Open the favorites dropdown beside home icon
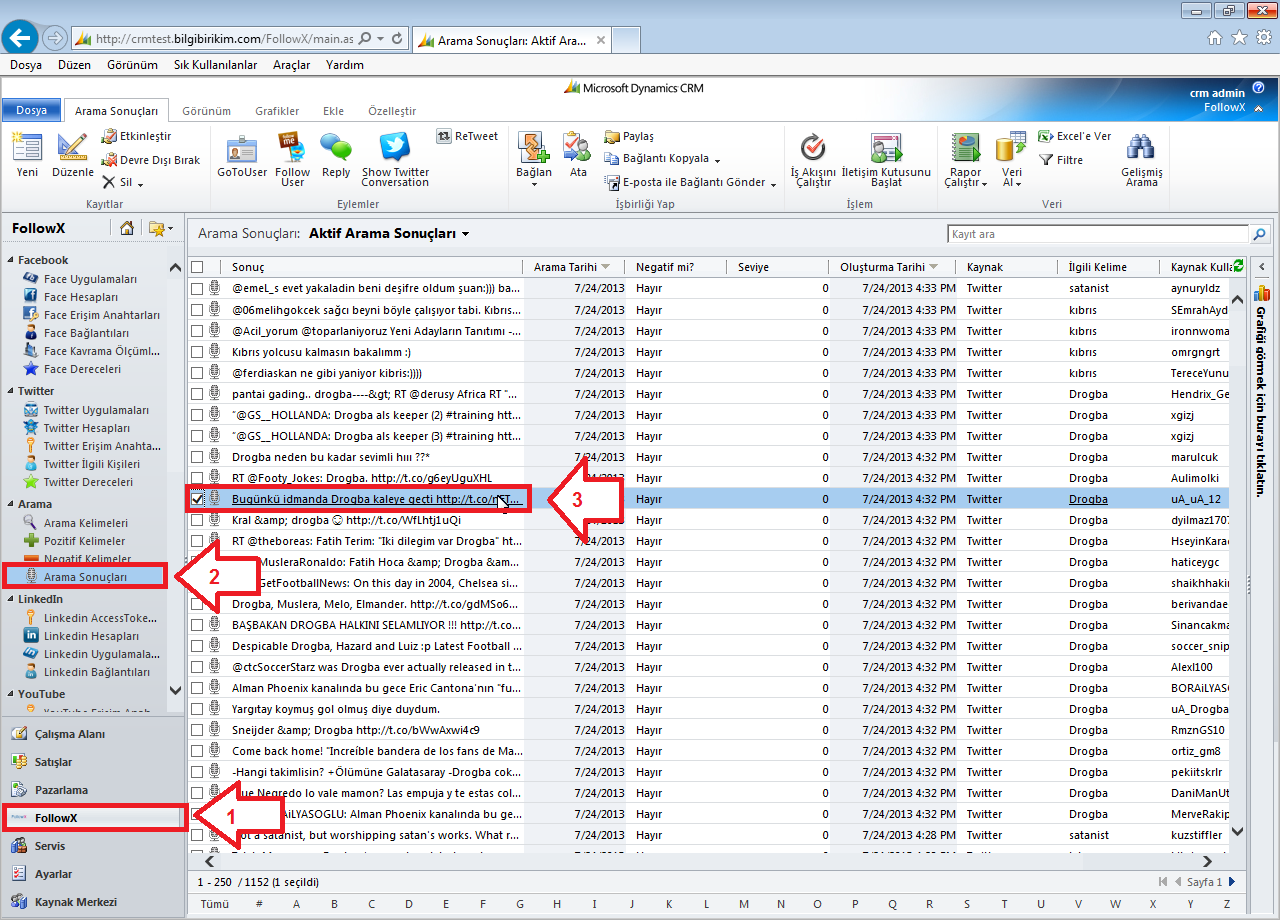This screenshot has height=920, width=1280. [161, 228]
